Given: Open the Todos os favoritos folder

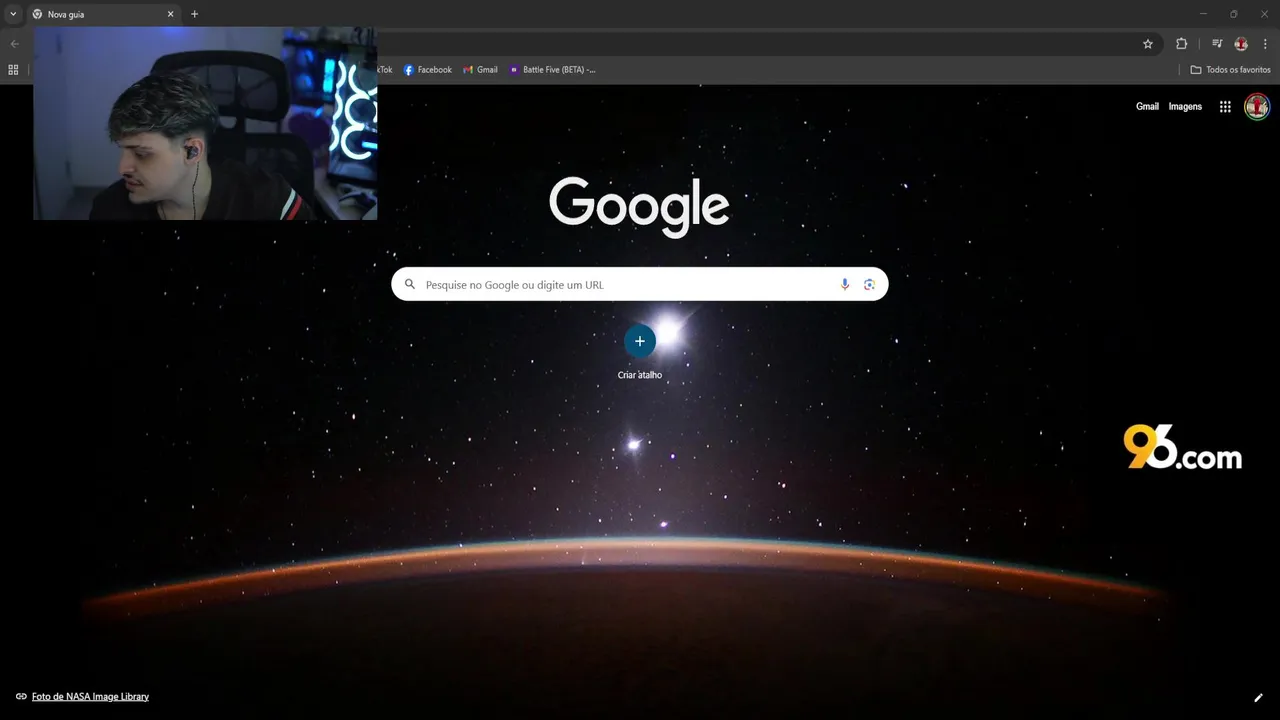Looking at the screenshot, I should pyautogui.click(x=1230, y=70).
